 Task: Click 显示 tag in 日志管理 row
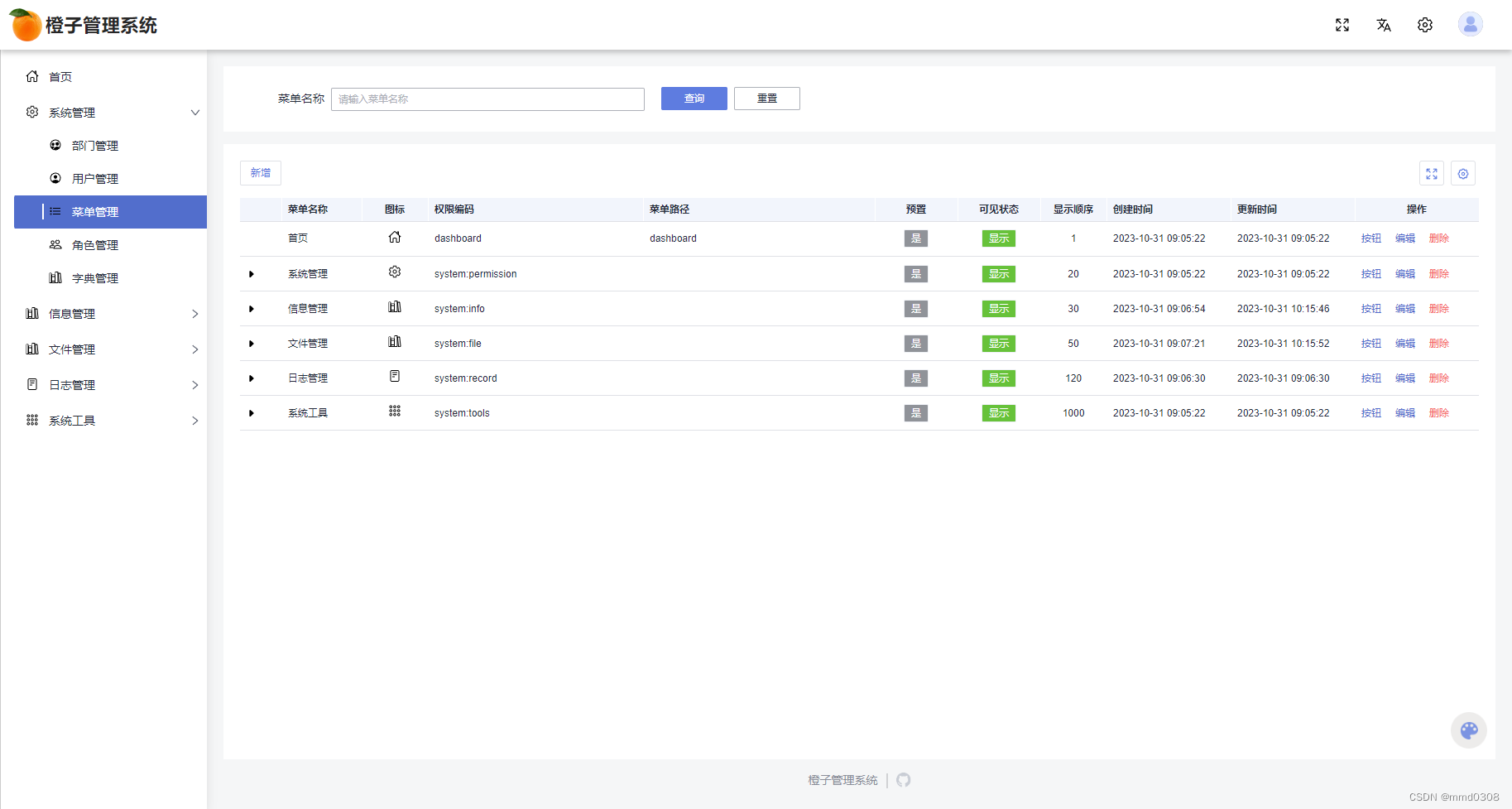click(999, 378)
